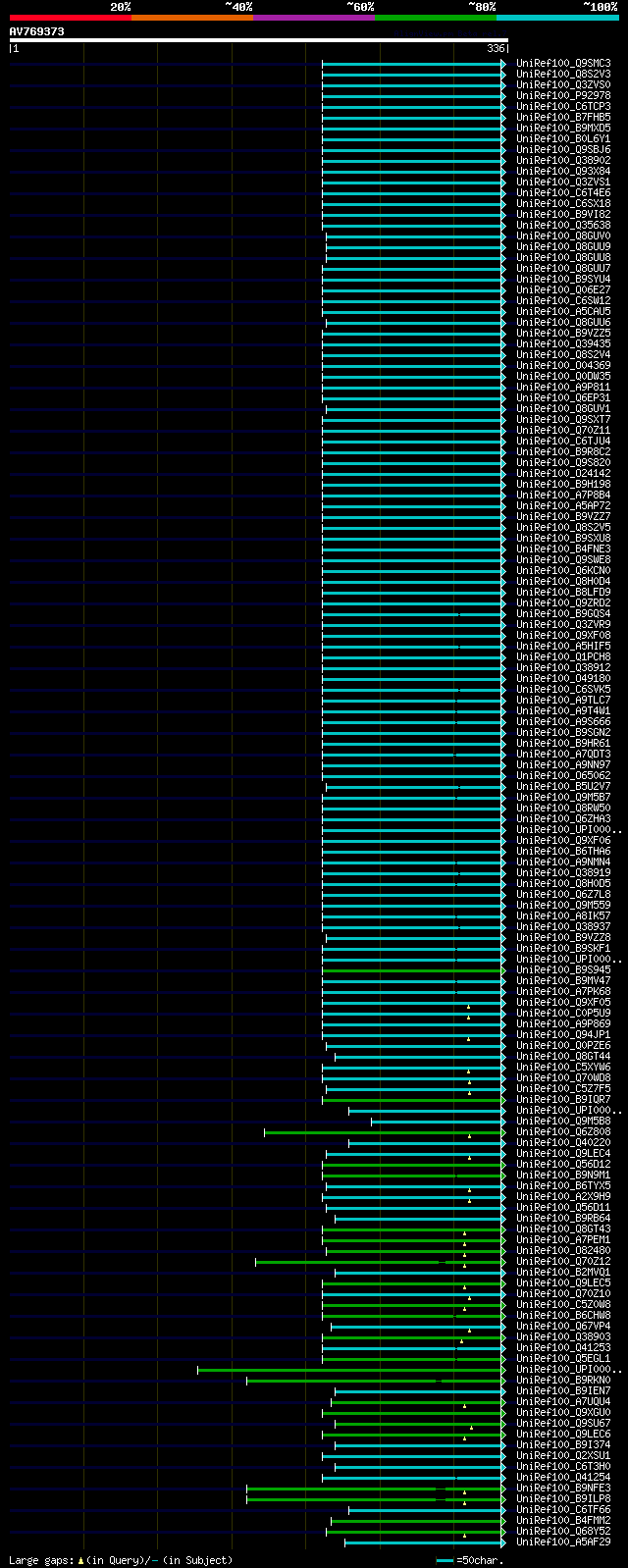This screenshot has height=1568, width=628.
Task: Click the green ~80% identity legend segment
Action: click(436, 18)
